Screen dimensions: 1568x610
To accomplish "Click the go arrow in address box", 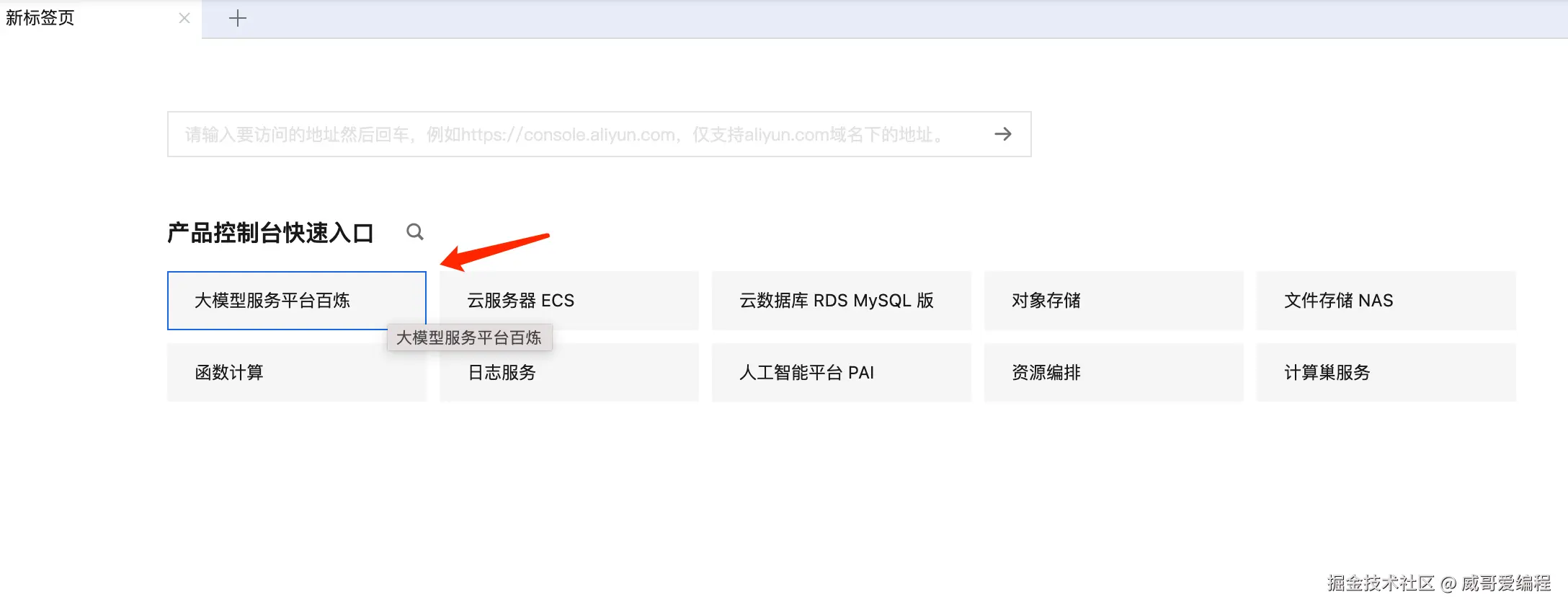I will click(x=1003, y=134).
